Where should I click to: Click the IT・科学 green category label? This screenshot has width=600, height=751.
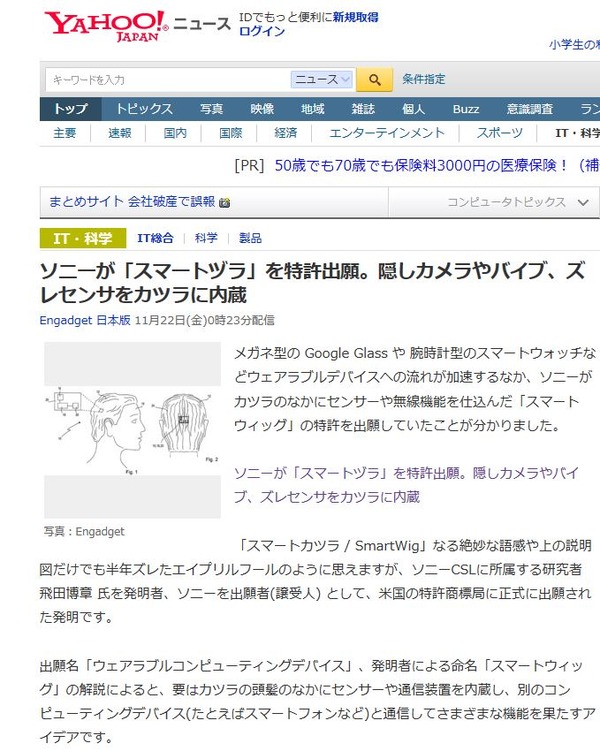tap(83, 238)
